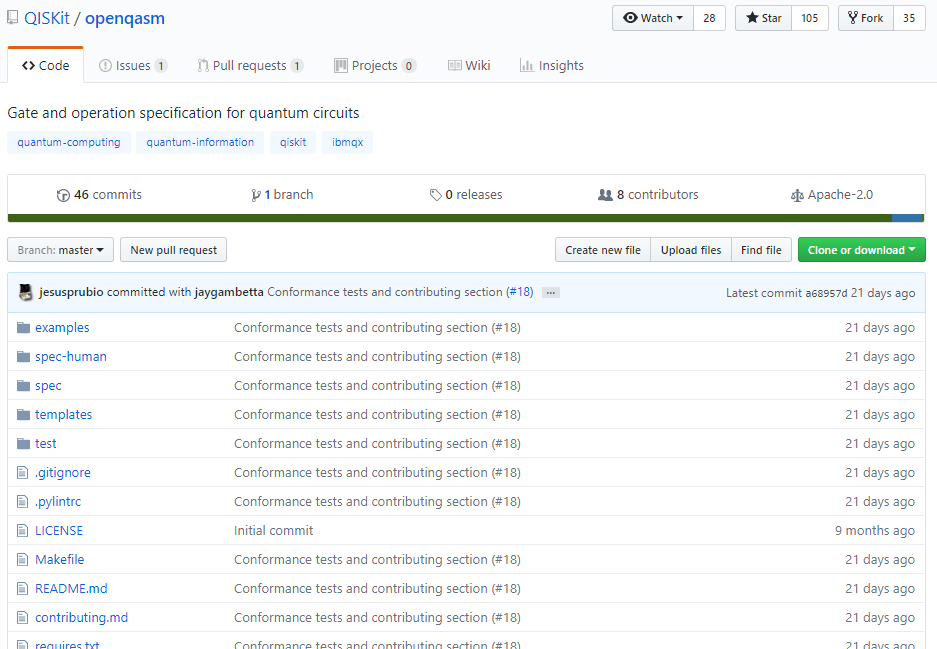Open the Projects tab
Viewport: 937px width, 649px height.
(375, 66)
